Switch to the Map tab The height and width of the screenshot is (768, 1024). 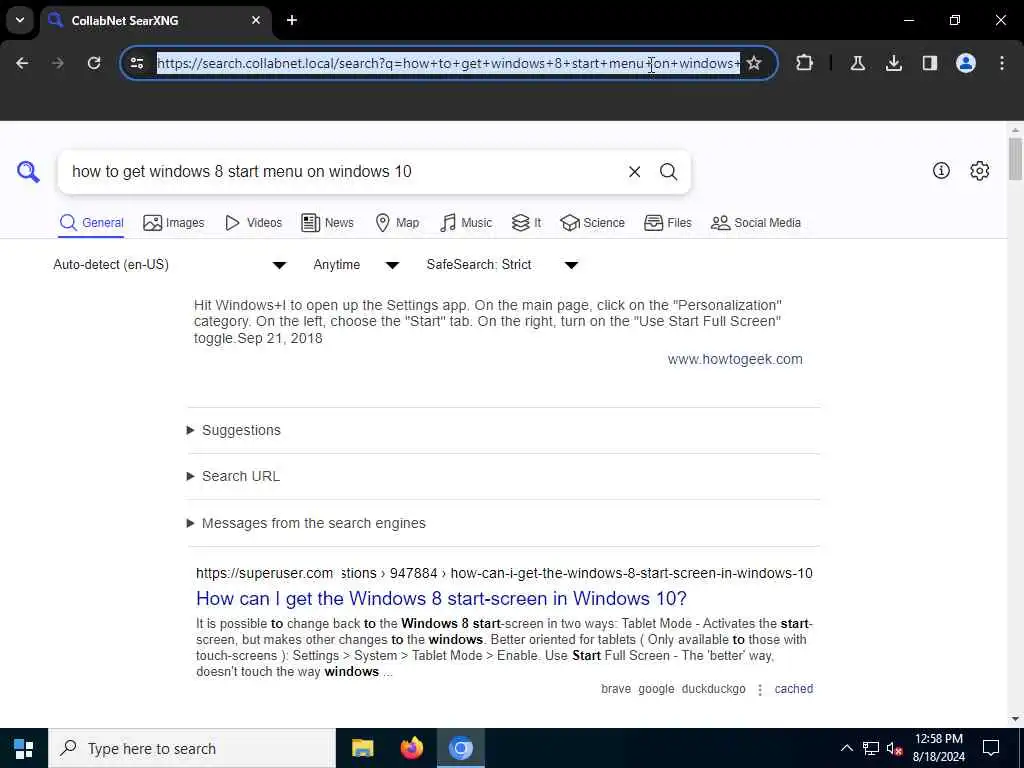(397, 223)
